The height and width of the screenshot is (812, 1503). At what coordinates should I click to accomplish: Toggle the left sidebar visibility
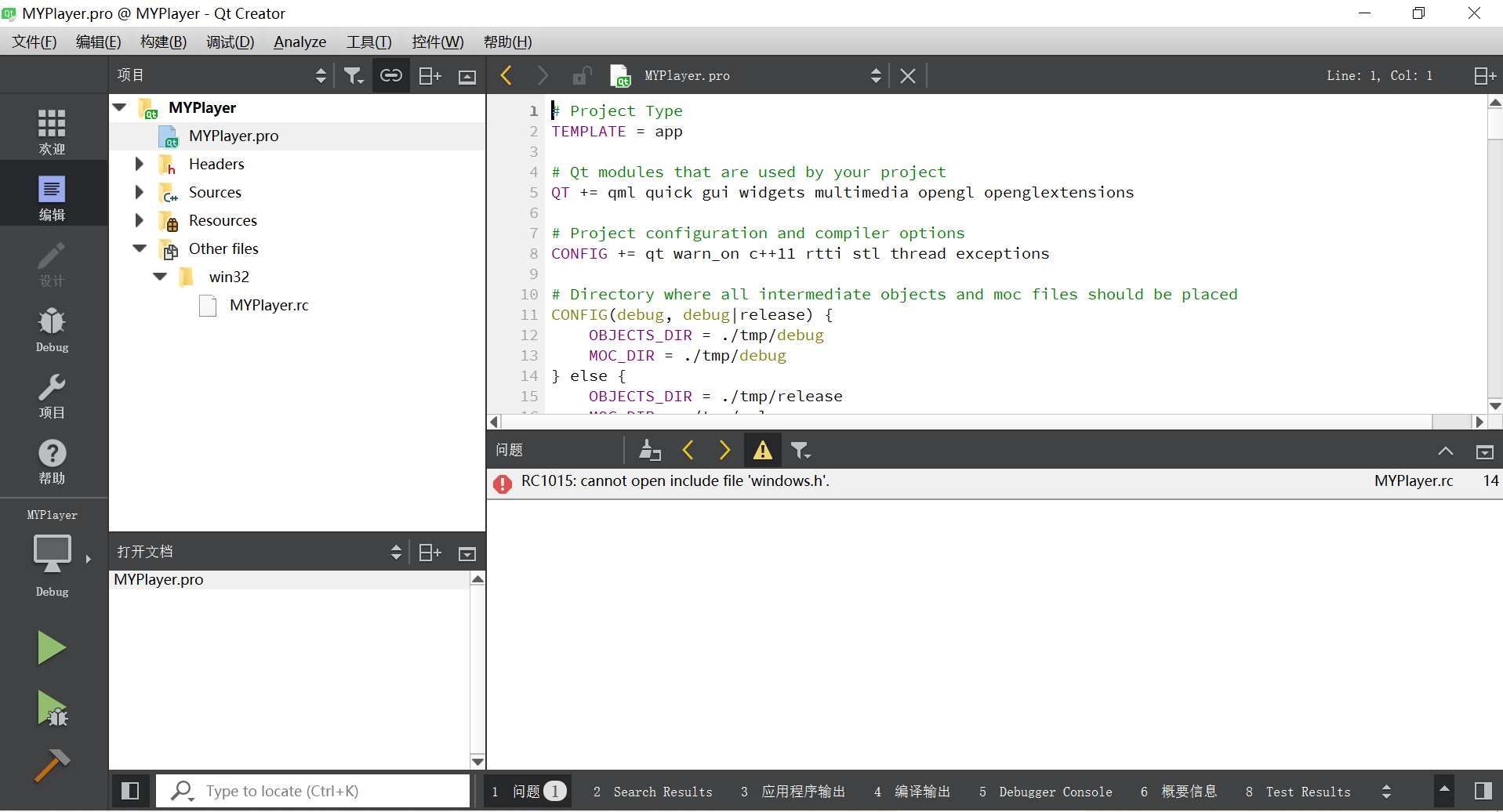130,791
